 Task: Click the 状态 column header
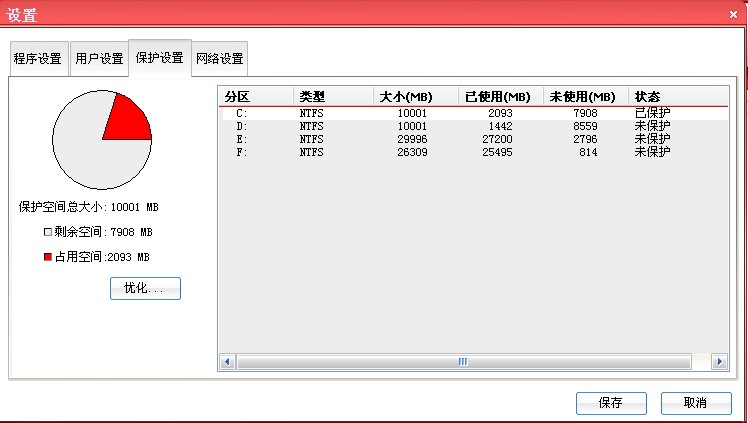tap(678, 97)
